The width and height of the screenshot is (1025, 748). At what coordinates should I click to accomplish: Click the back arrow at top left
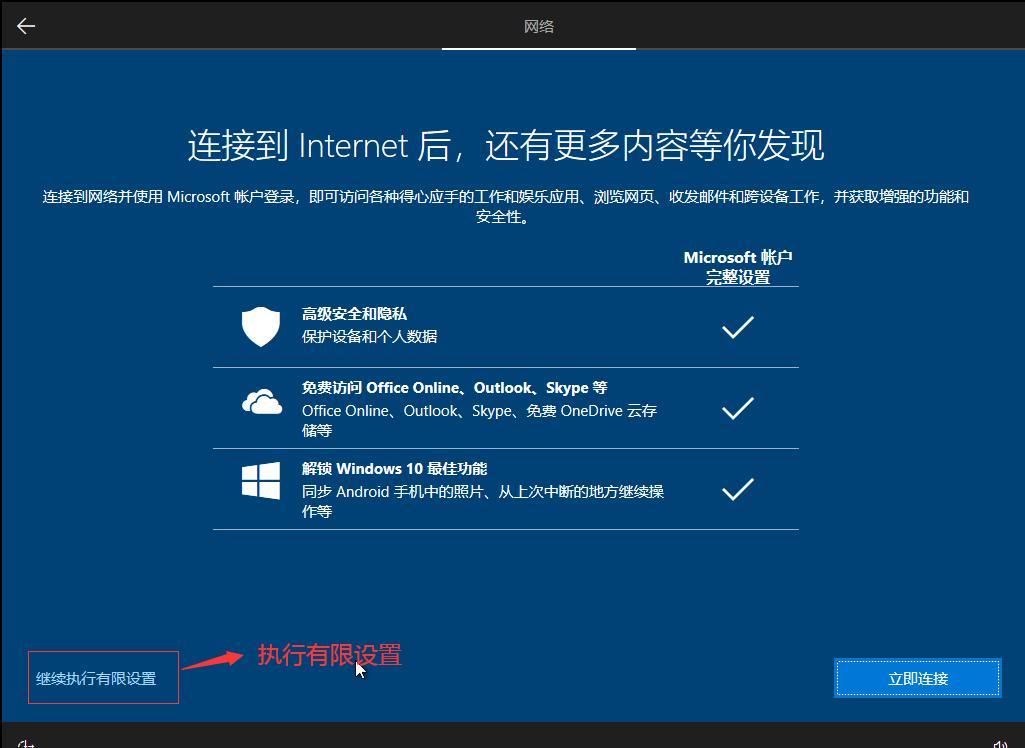tap(25, 25)
